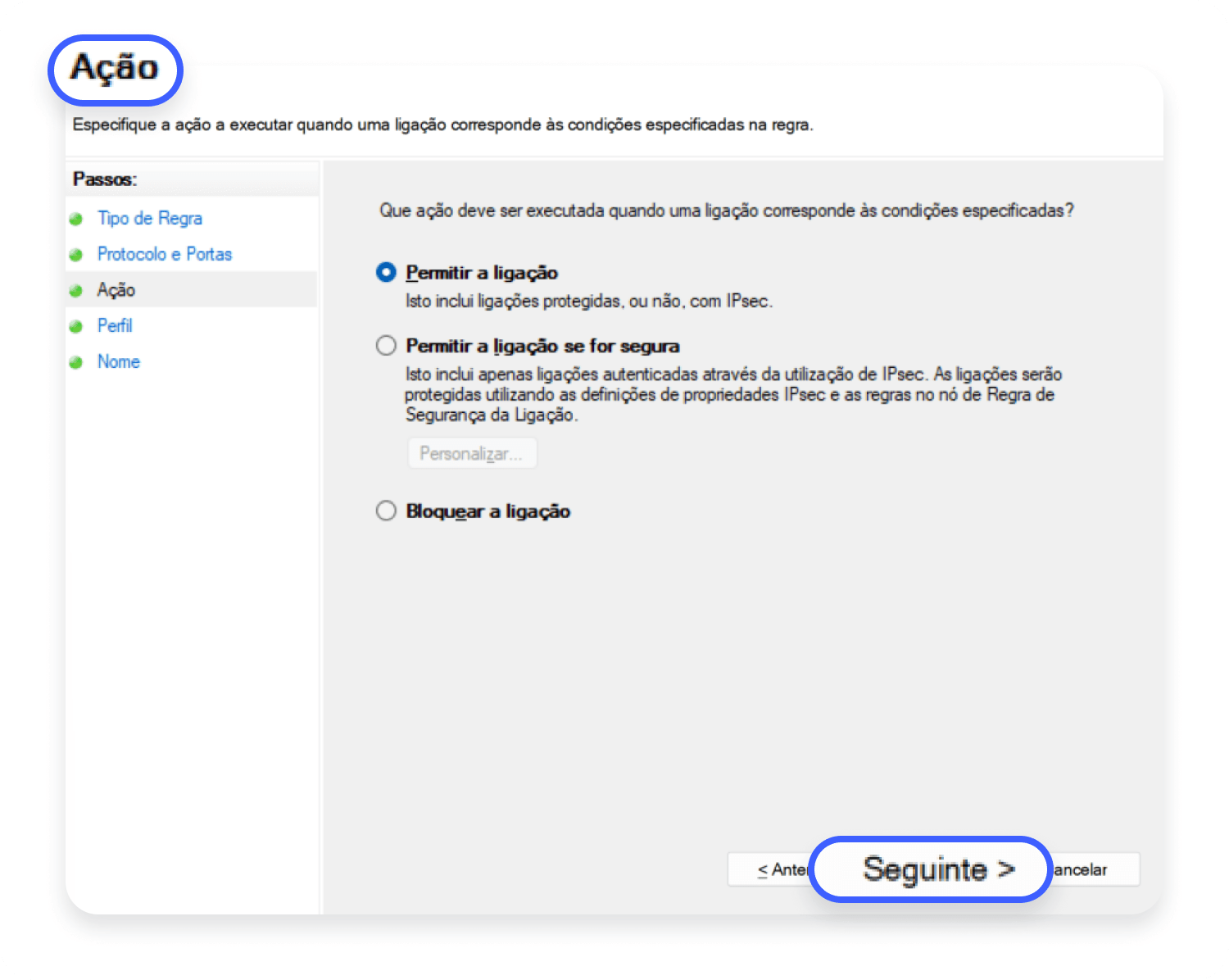
Task: Click the Bloquear a ligação label text
Action: 488,511
